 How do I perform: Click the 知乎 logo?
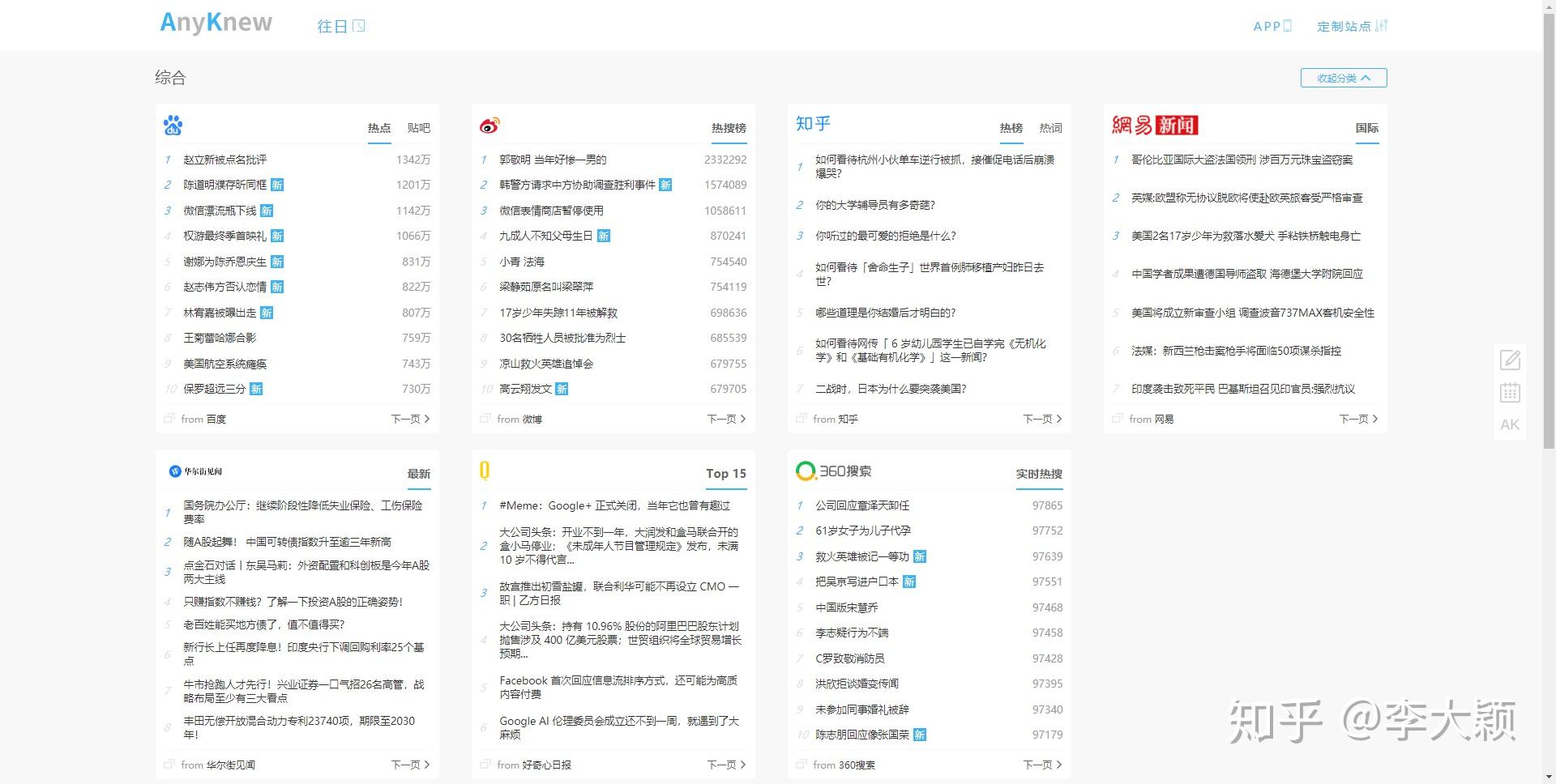[x=813, y=123]
